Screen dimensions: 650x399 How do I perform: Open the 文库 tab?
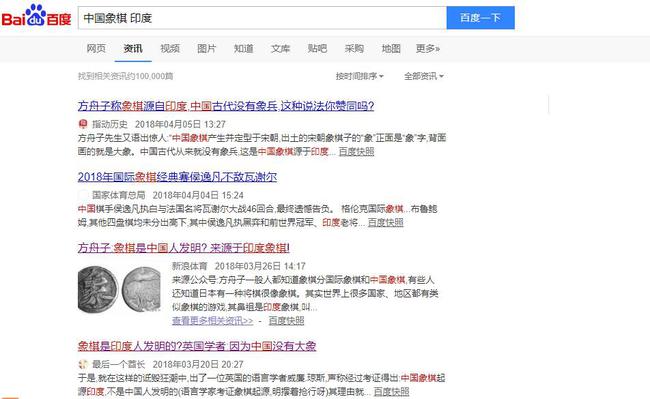tap(281, 48)
